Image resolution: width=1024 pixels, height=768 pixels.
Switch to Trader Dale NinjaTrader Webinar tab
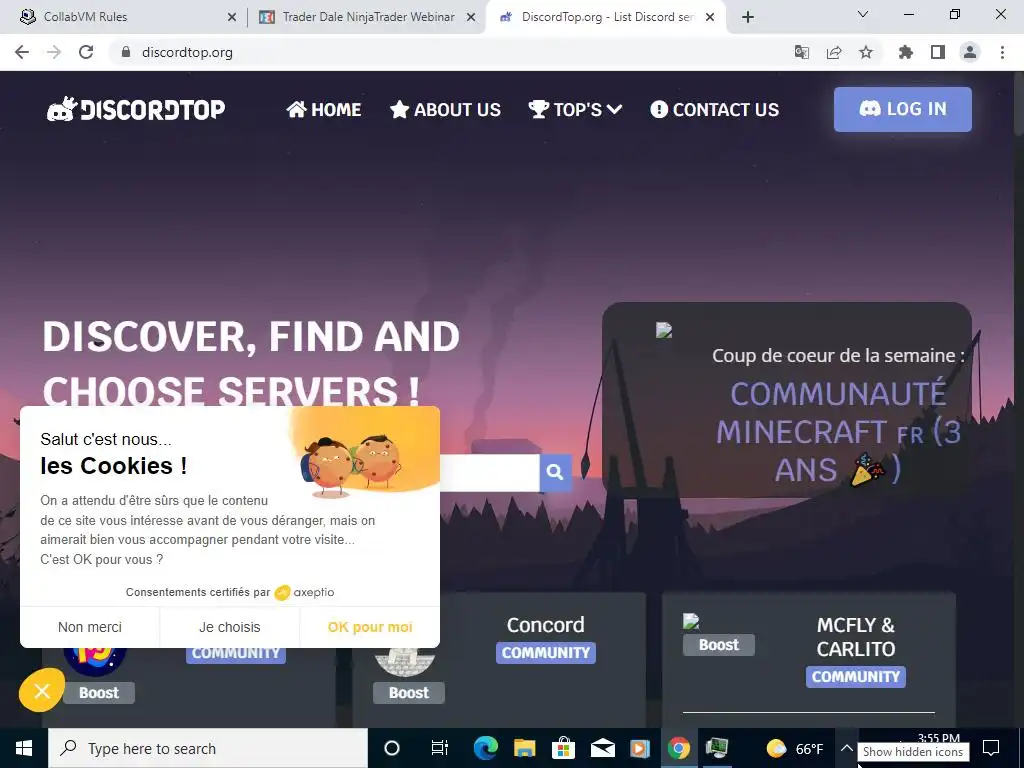pyautogui.click(x=368, y=17)
